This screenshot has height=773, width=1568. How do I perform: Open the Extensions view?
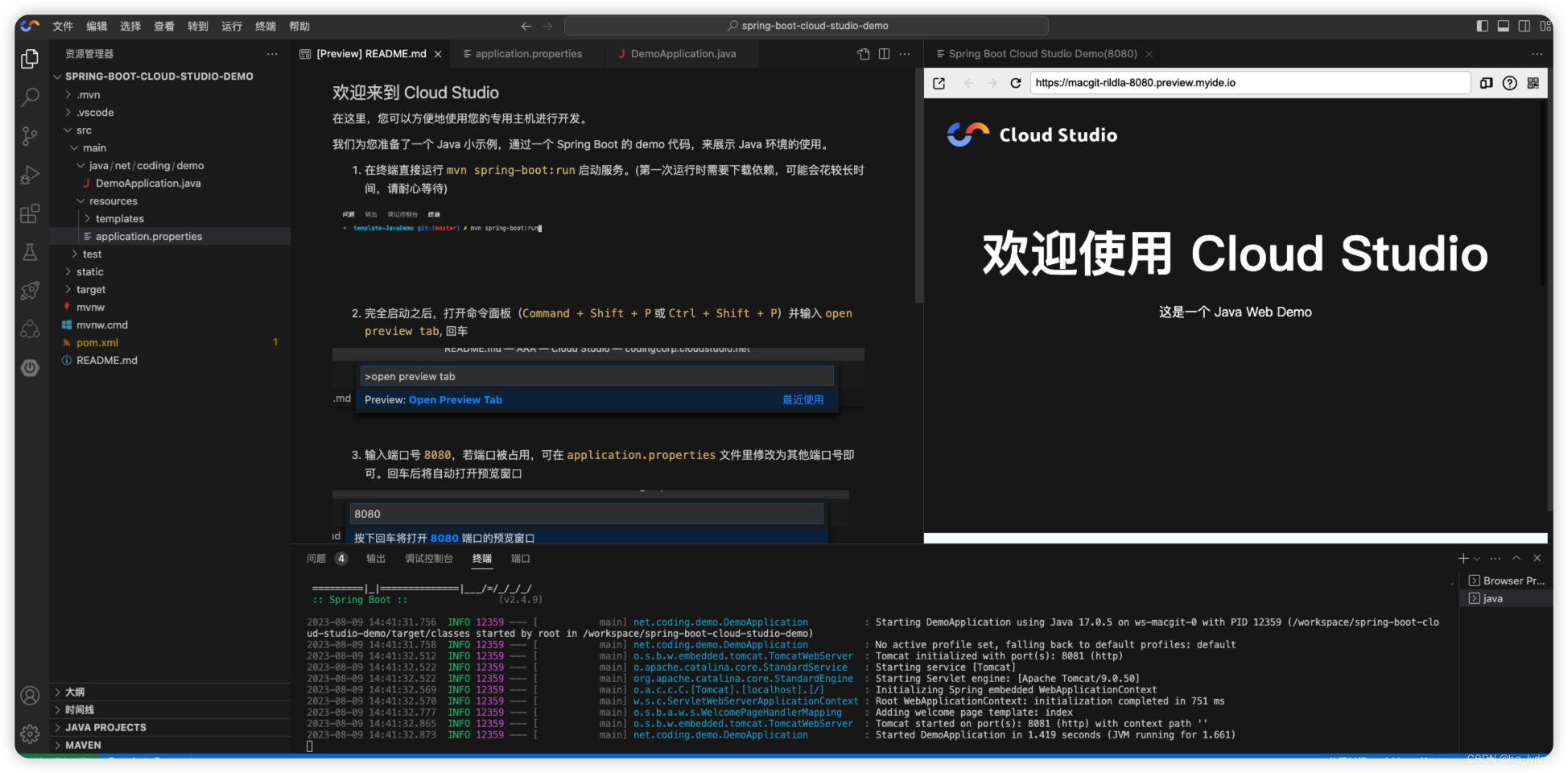30,213
